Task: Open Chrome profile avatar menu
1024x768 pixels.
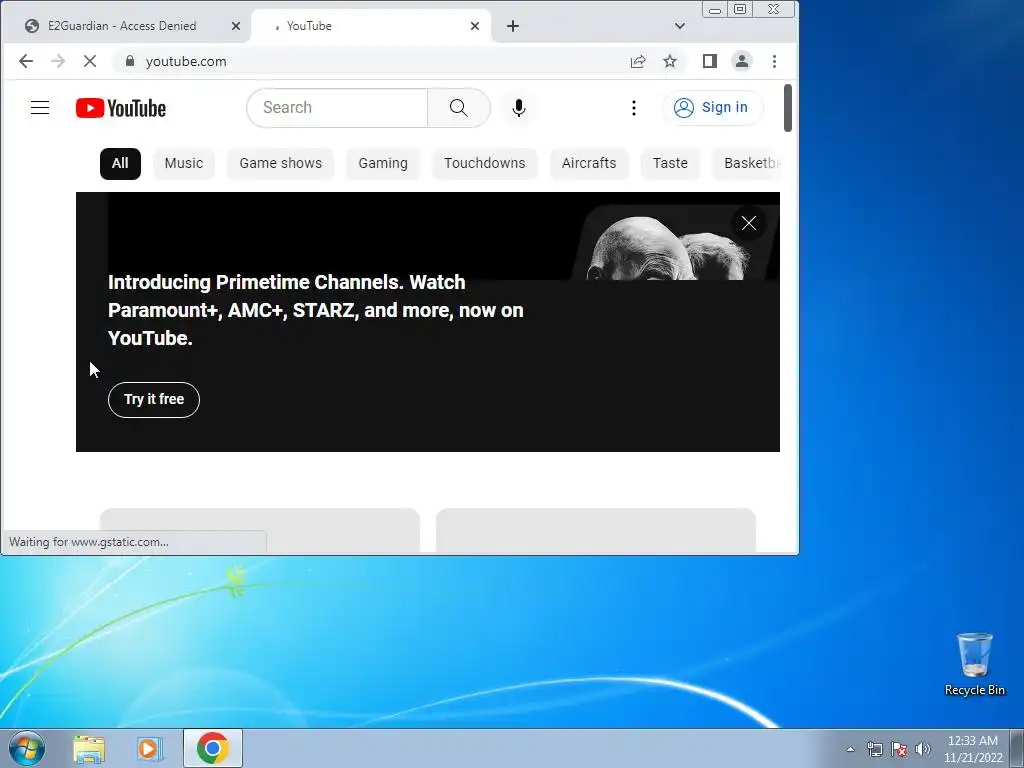Action: click(x=742, y=61)
